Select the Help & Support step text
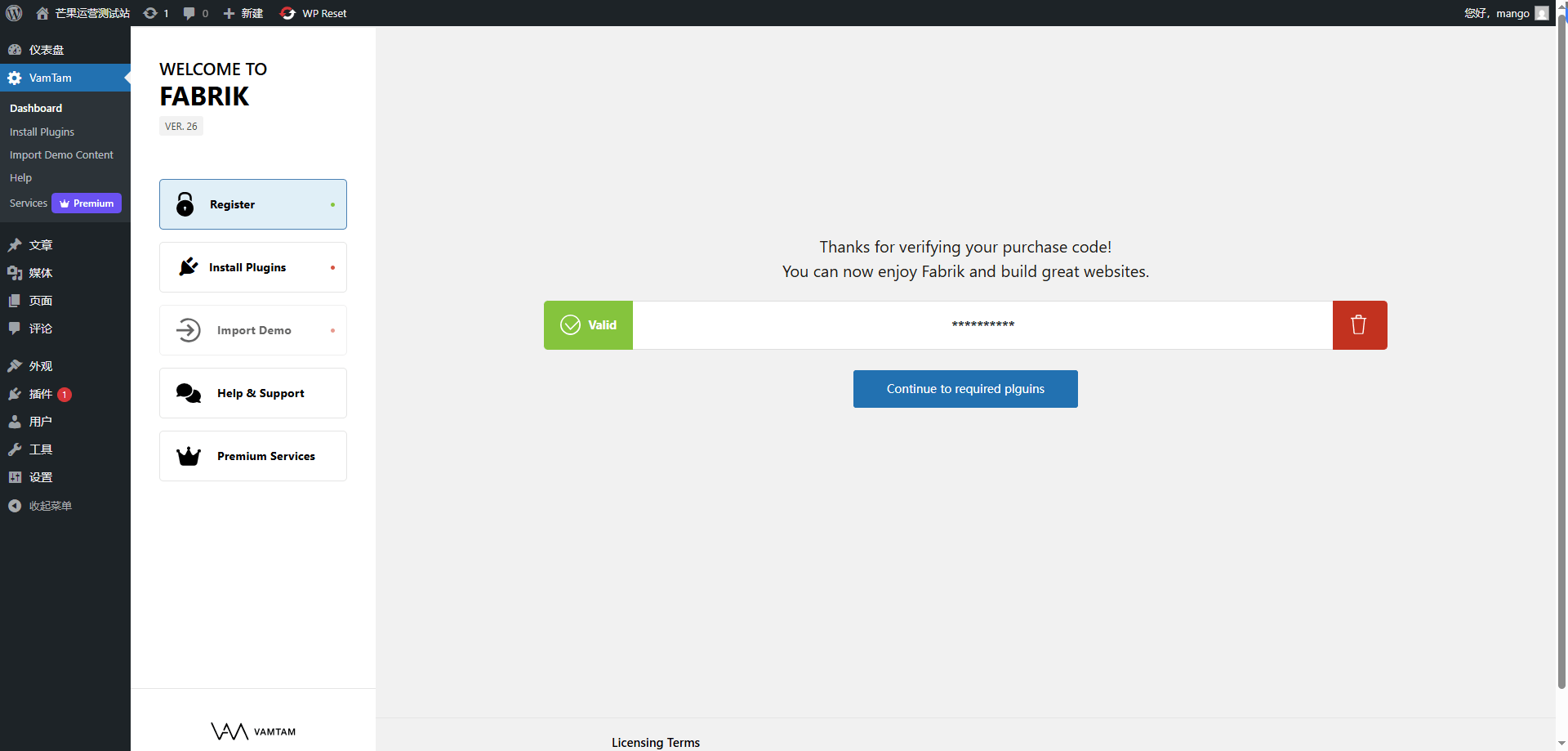1568x751 pixels. point(261,393)
